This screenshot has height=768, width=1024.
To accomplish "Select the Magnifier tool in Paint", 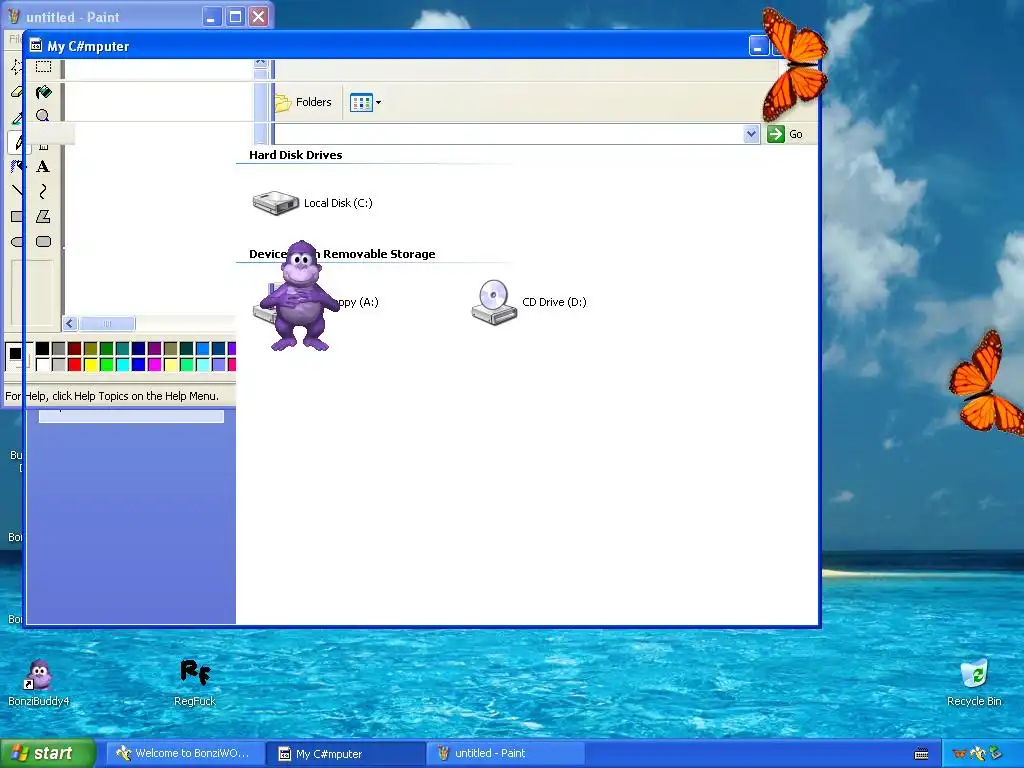I will click(x=43, y=116).
